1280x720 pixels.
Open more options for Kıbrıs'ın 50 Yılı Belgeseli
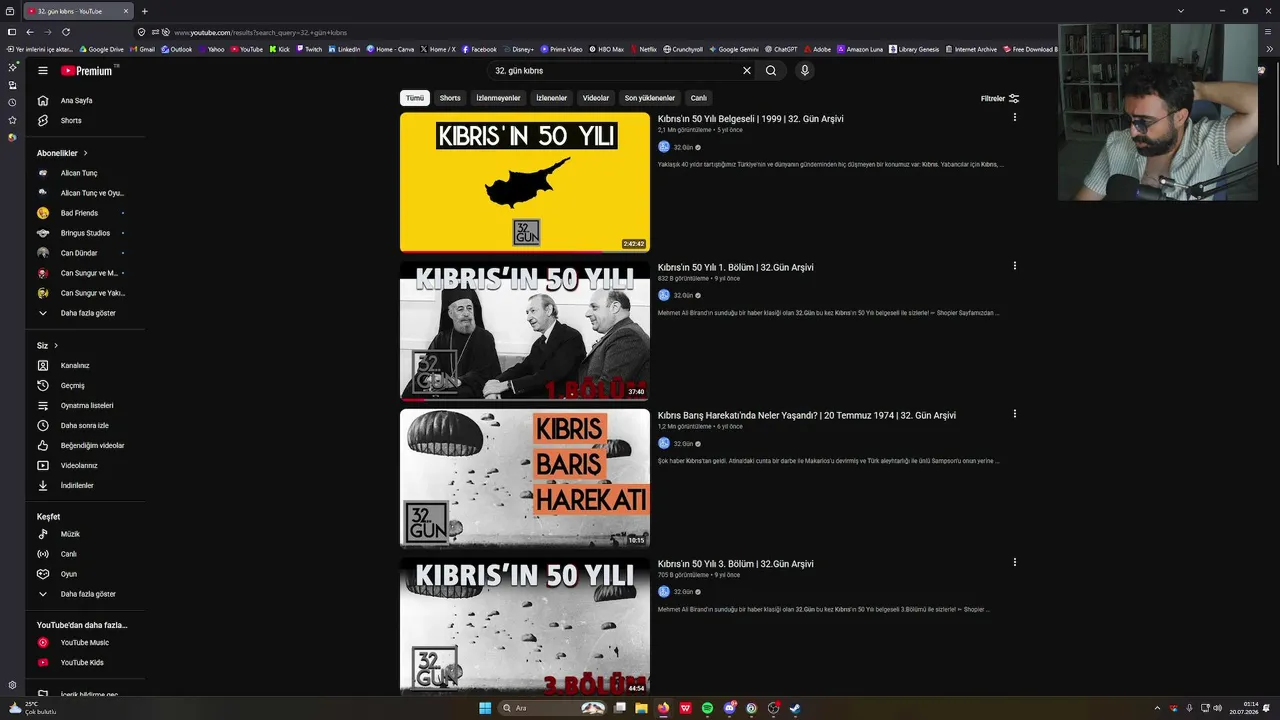coord(1014,117)
